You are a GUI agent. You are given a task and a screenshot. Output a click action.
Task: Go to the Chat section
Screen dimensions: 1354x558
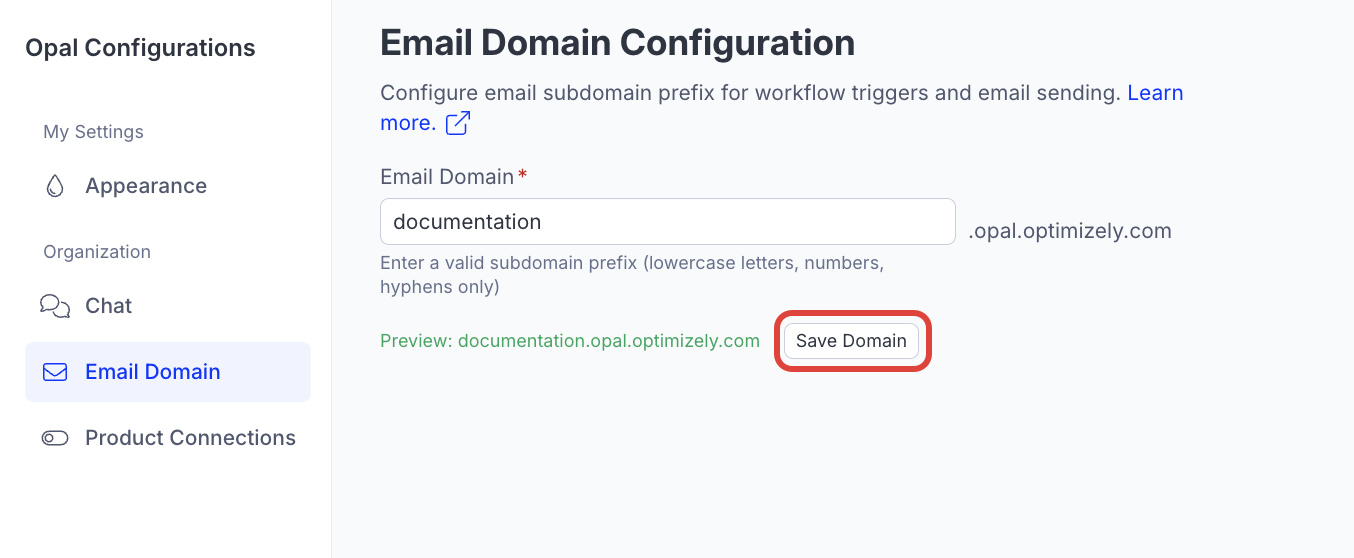(x=108, y=306)
